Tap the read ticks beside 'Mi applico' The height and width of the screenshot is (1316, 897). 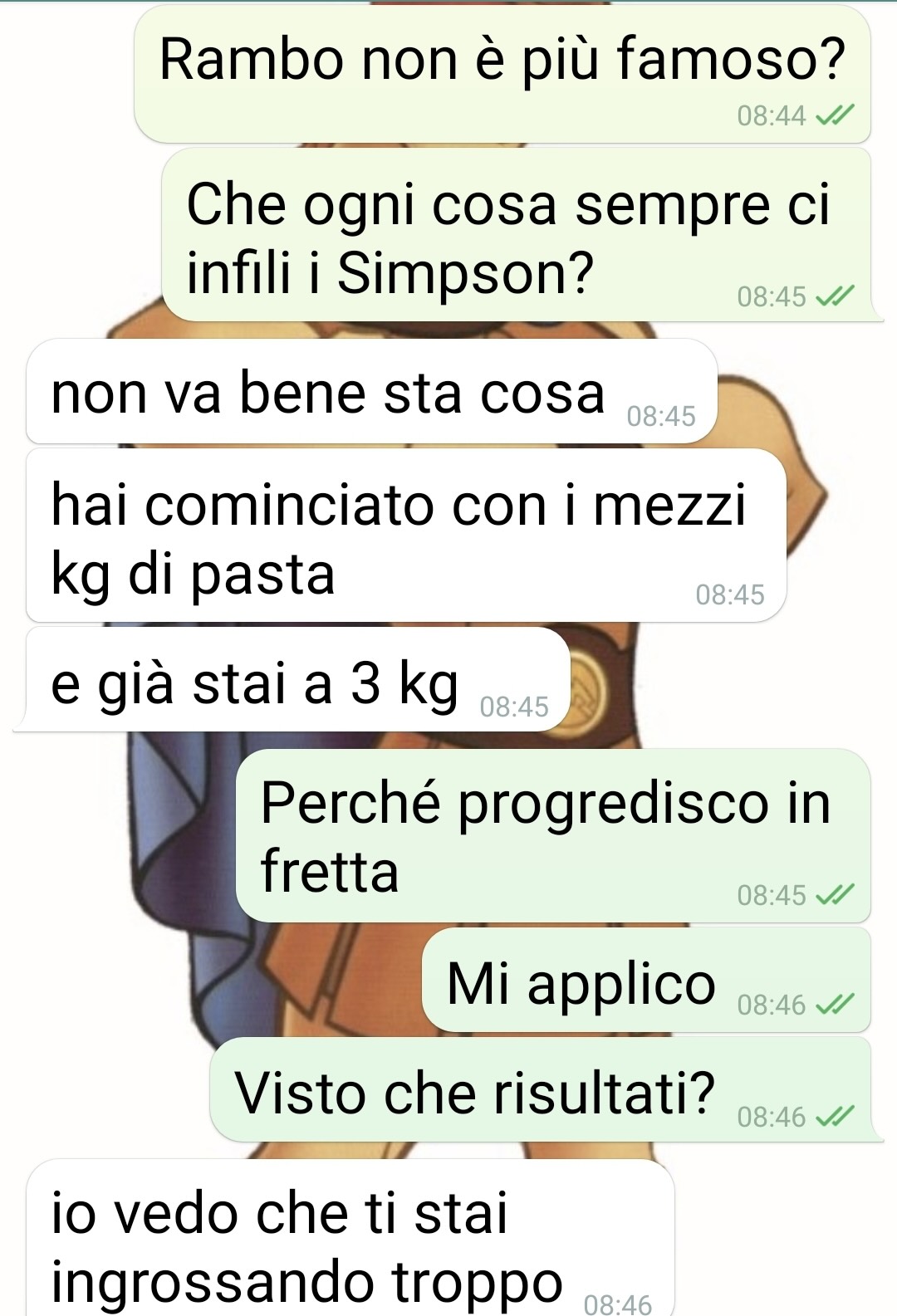click(x=832, y=1005)
